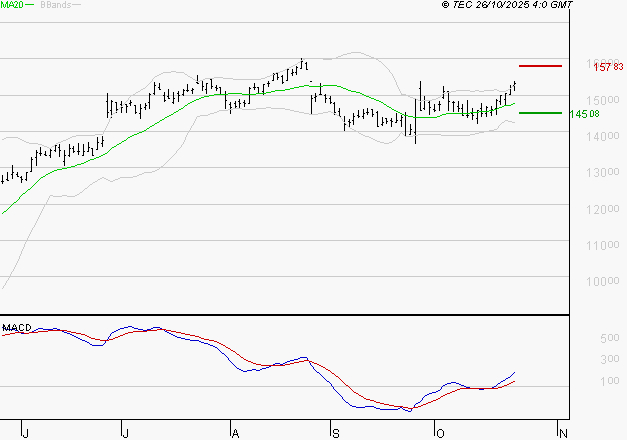Click the 140.00 price axis label
The width and height of the screenshot is (627, 440).
(603, 136)
